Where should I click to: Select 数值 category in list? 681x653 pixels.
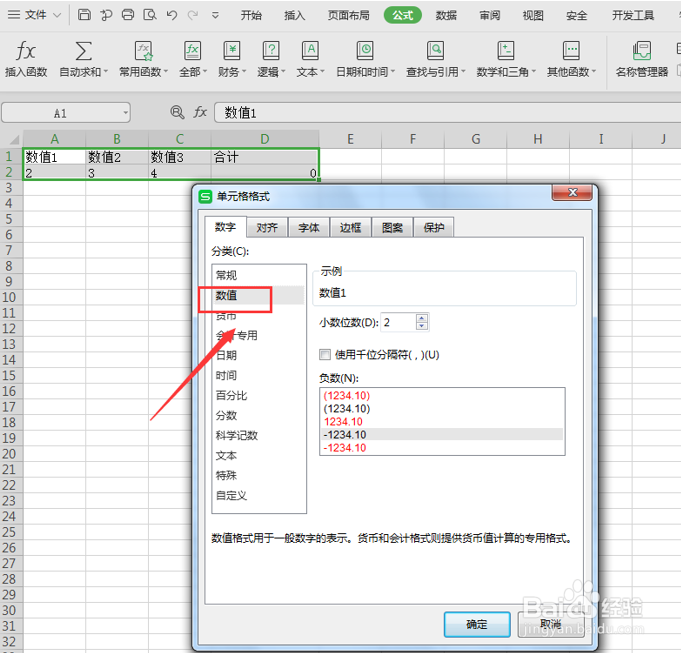click(259, 295)
